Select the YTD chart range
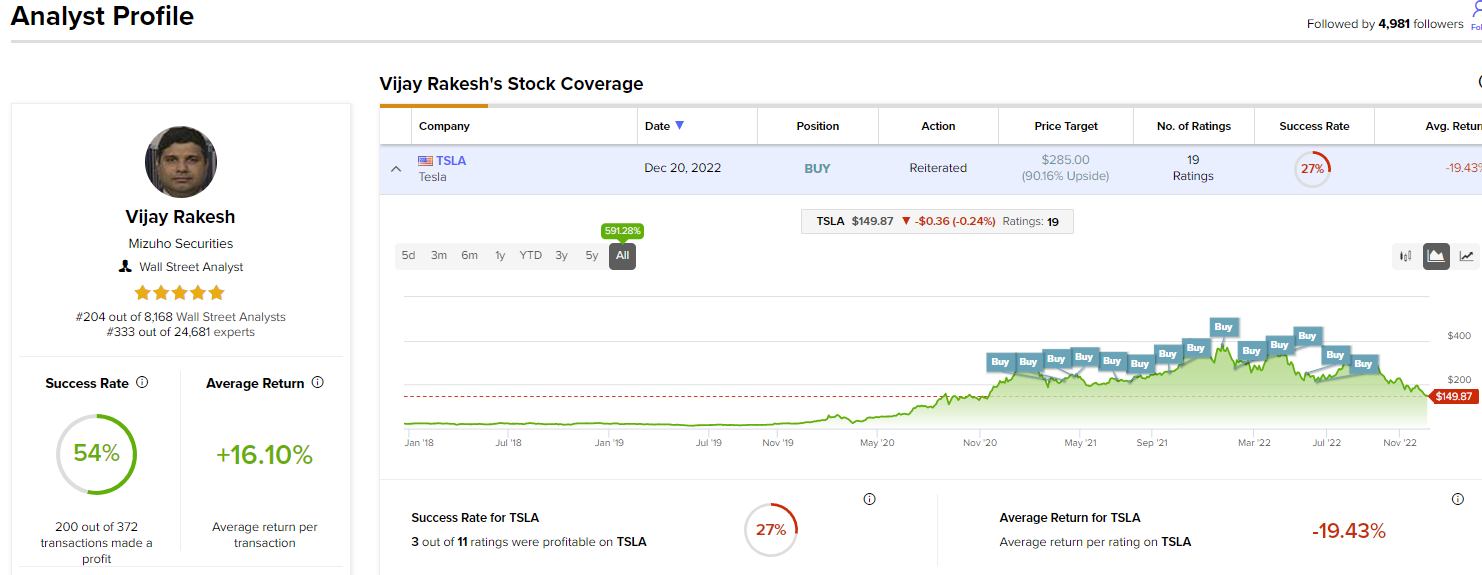 [x=531, y=256]
